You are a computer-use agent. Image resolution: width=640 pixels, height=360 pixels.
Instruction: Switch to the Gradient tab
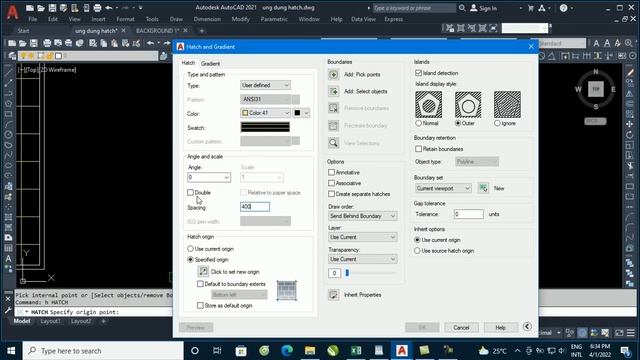[210, 64]
